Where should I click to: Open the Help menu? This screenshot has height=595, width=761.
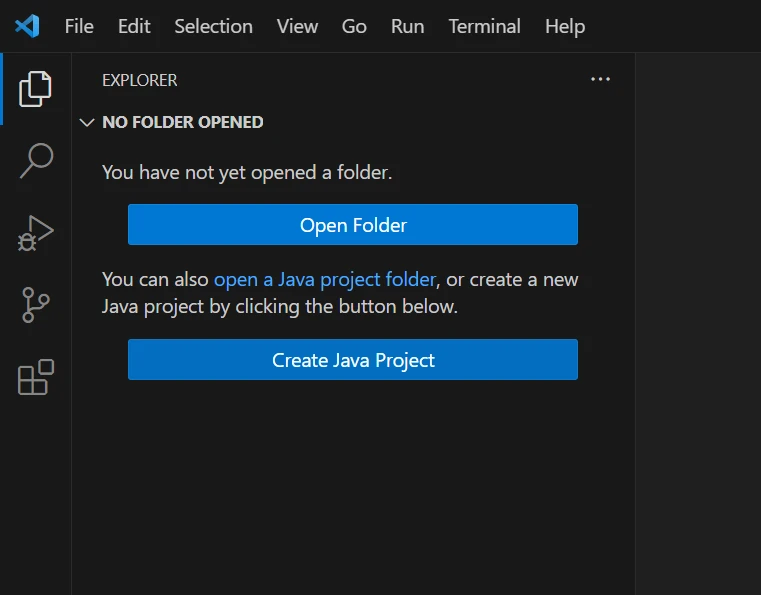click(565, 26)
